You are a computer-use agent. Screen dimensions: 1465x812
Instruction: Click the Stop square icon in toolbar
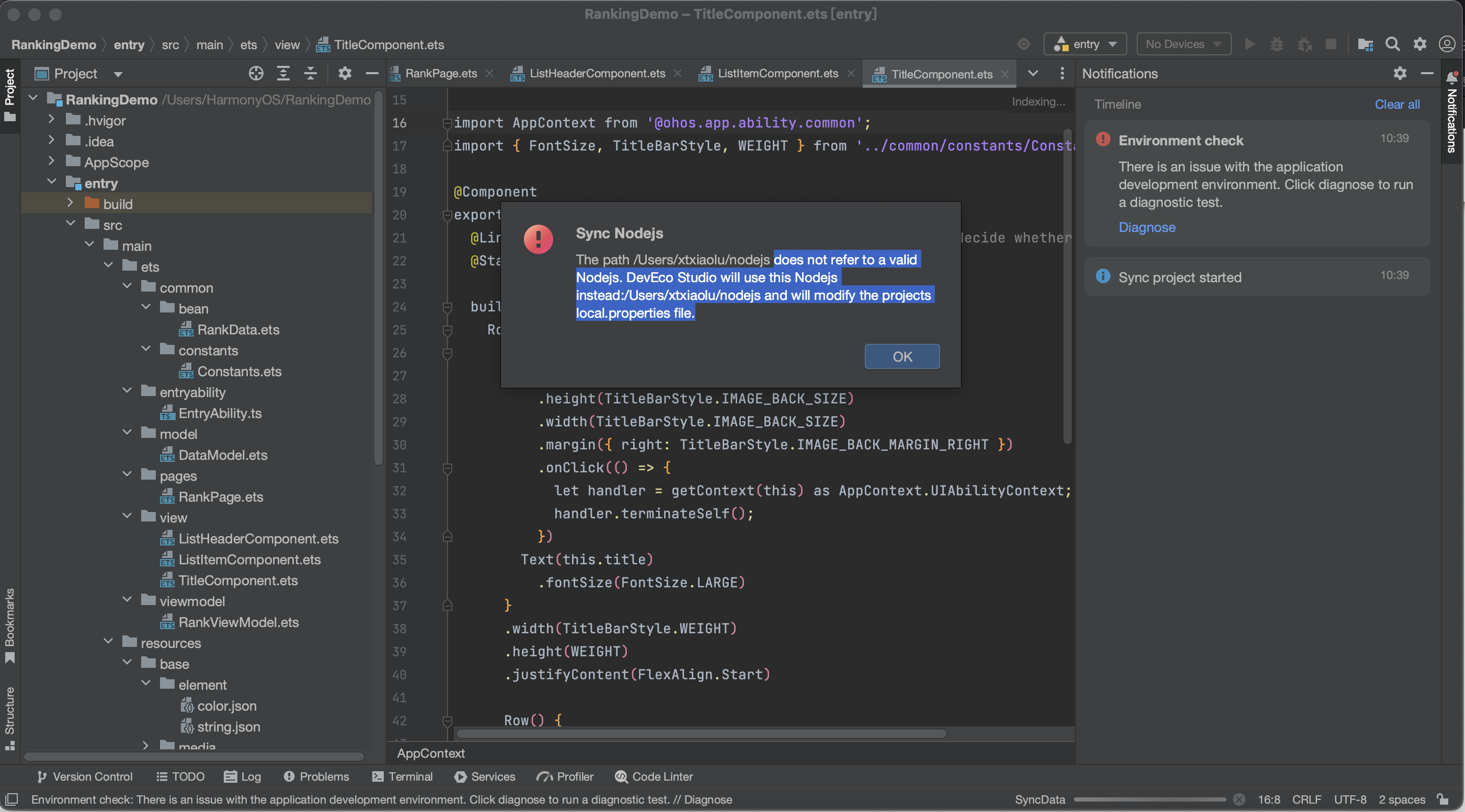[1331, 44]
